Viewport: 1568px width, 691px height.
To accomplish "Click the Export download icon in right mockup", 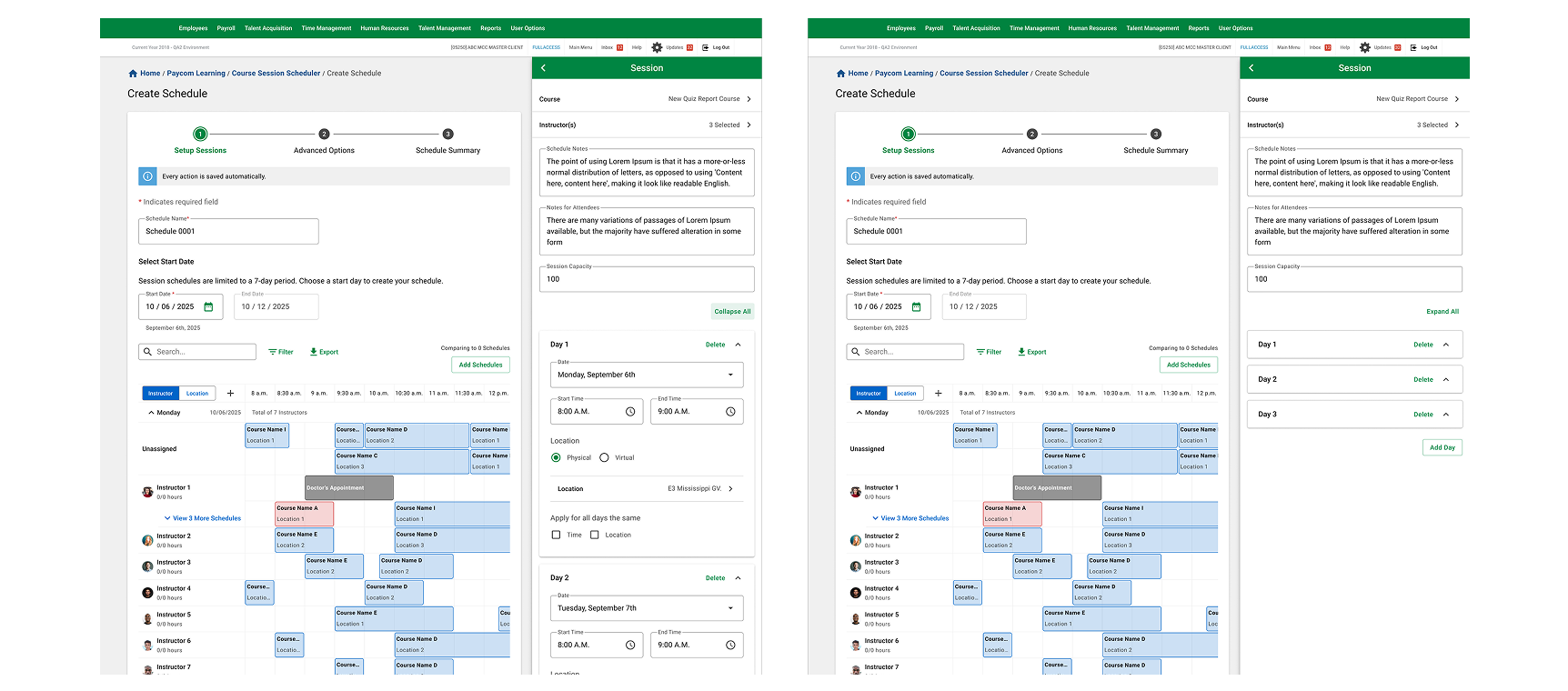I will pos(1021,352).
